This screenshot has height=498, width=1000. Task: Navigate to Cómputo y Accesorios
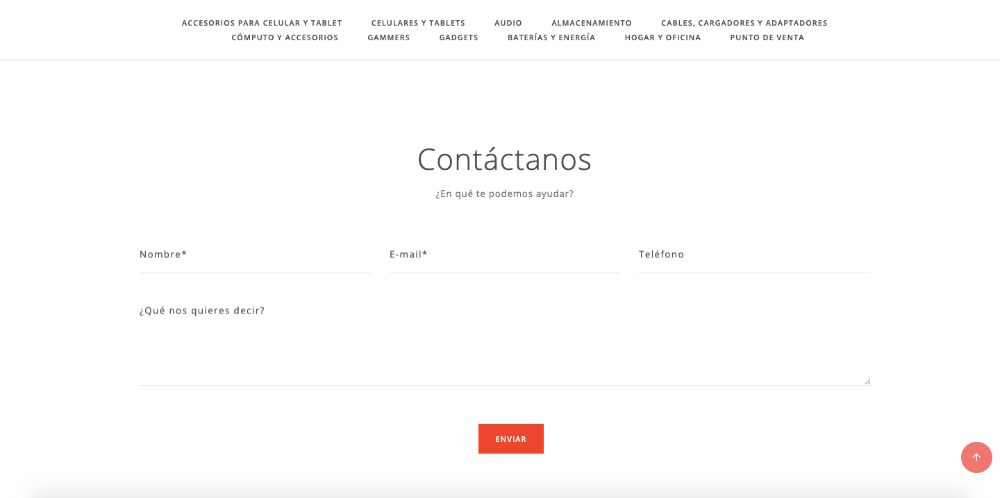285,38
